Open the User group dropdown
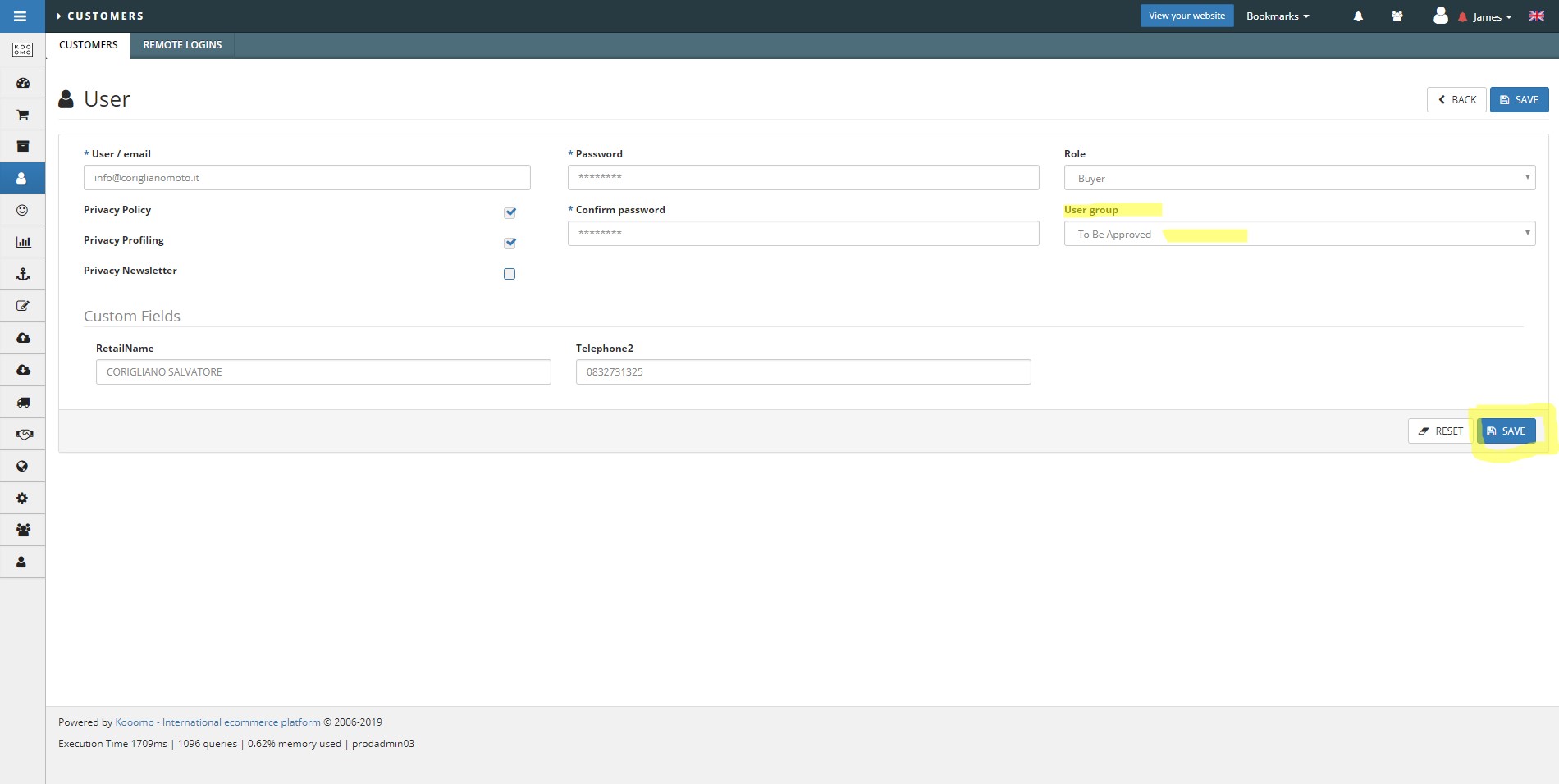The image size is (1559, 784). [1299, 234]
